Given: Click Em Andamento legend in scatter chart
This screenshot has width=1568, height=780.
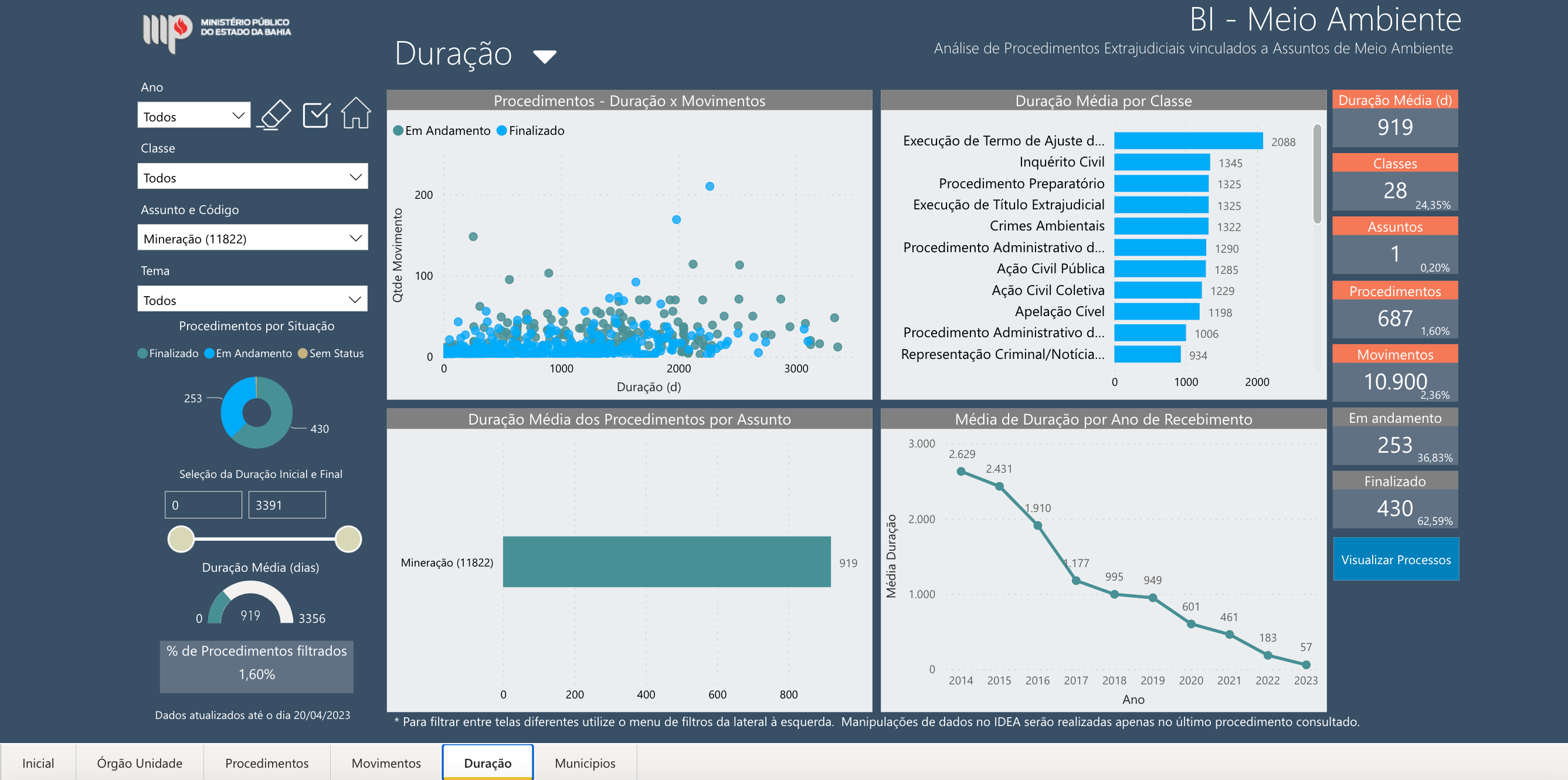Looking at the screenshot, I should click(442, 131).
